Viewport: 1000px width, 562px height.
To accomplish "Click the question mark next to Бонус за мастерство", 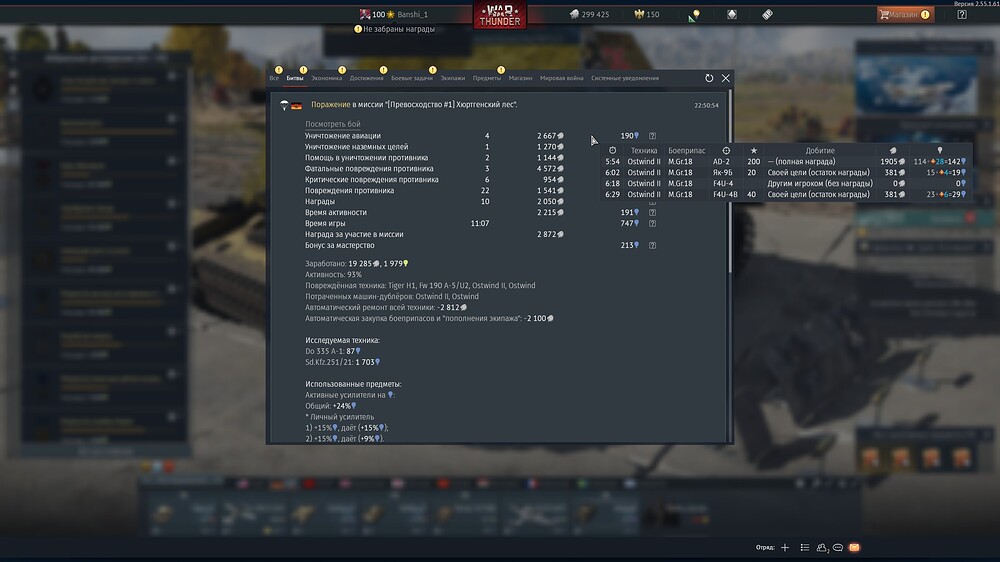I will (652, 245).
